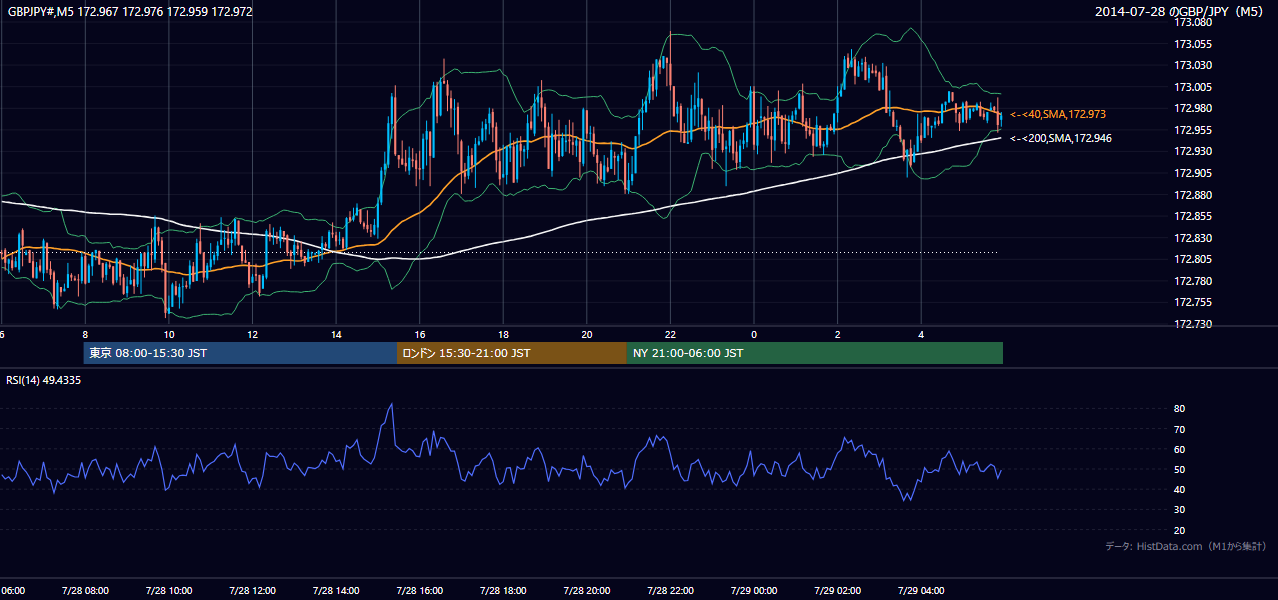Click price axis value 172.880
Image resolution: width=1278 pixels, height=600 pixels.
(x=1192, y=195)
